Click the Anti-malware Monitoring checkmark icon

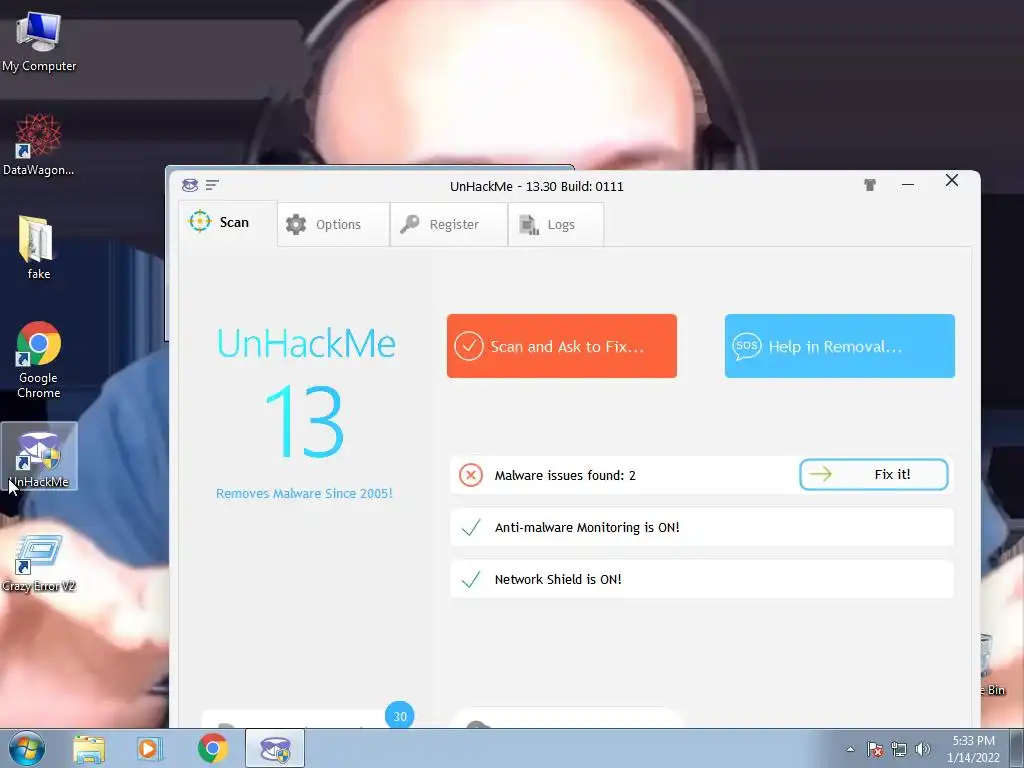471,528
